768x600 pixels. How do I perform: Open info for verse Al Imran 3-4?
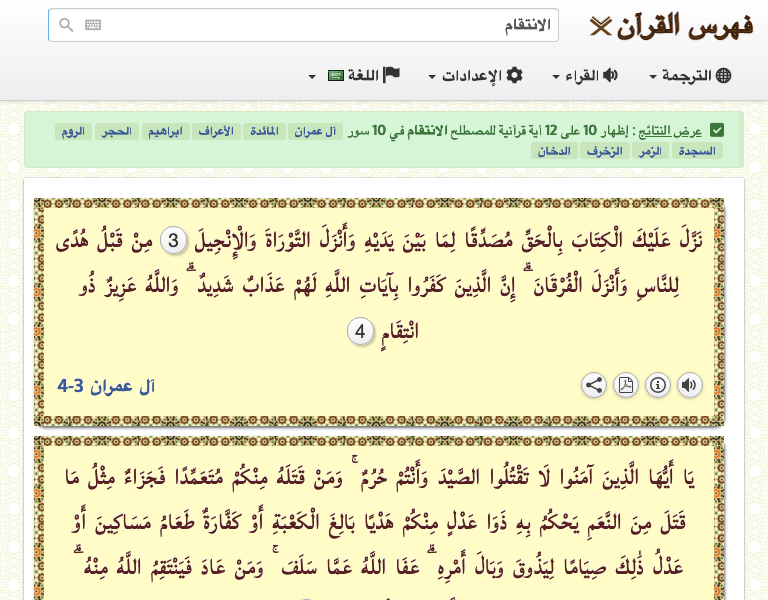pos(657,385)
